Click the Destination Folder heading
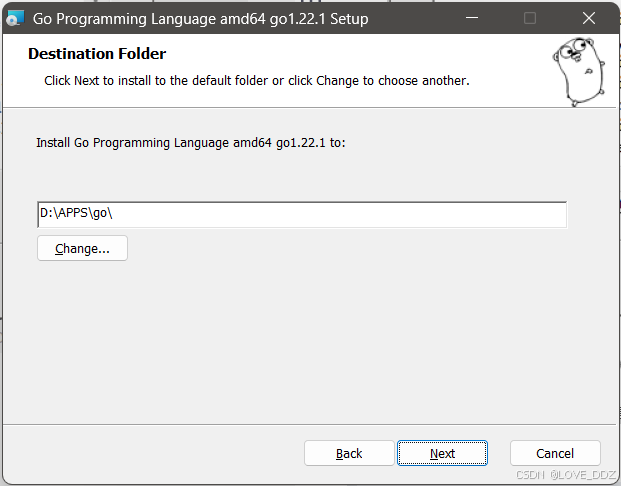 tap(97, 54)
